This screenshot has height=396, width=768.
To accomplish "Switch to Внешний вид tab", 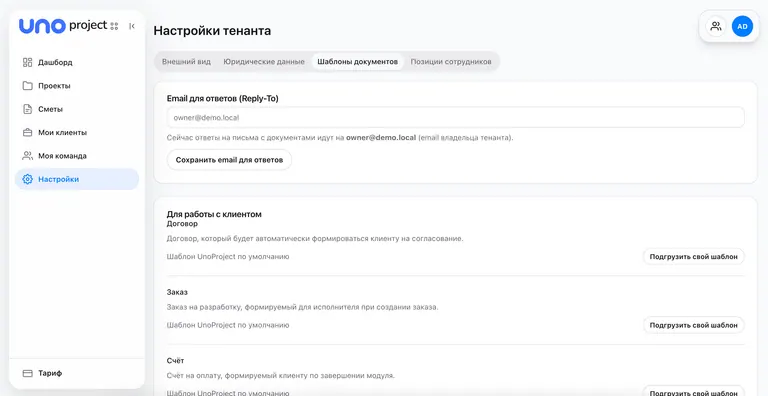I will point(187,62).
